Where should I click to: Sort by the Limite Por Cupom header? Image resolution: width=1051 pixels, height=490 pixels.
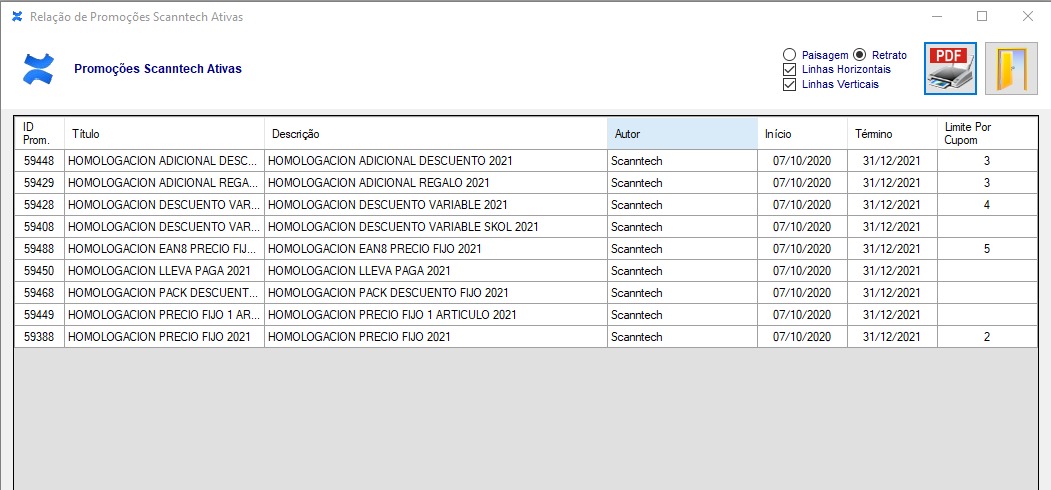(x=987, y=133)
